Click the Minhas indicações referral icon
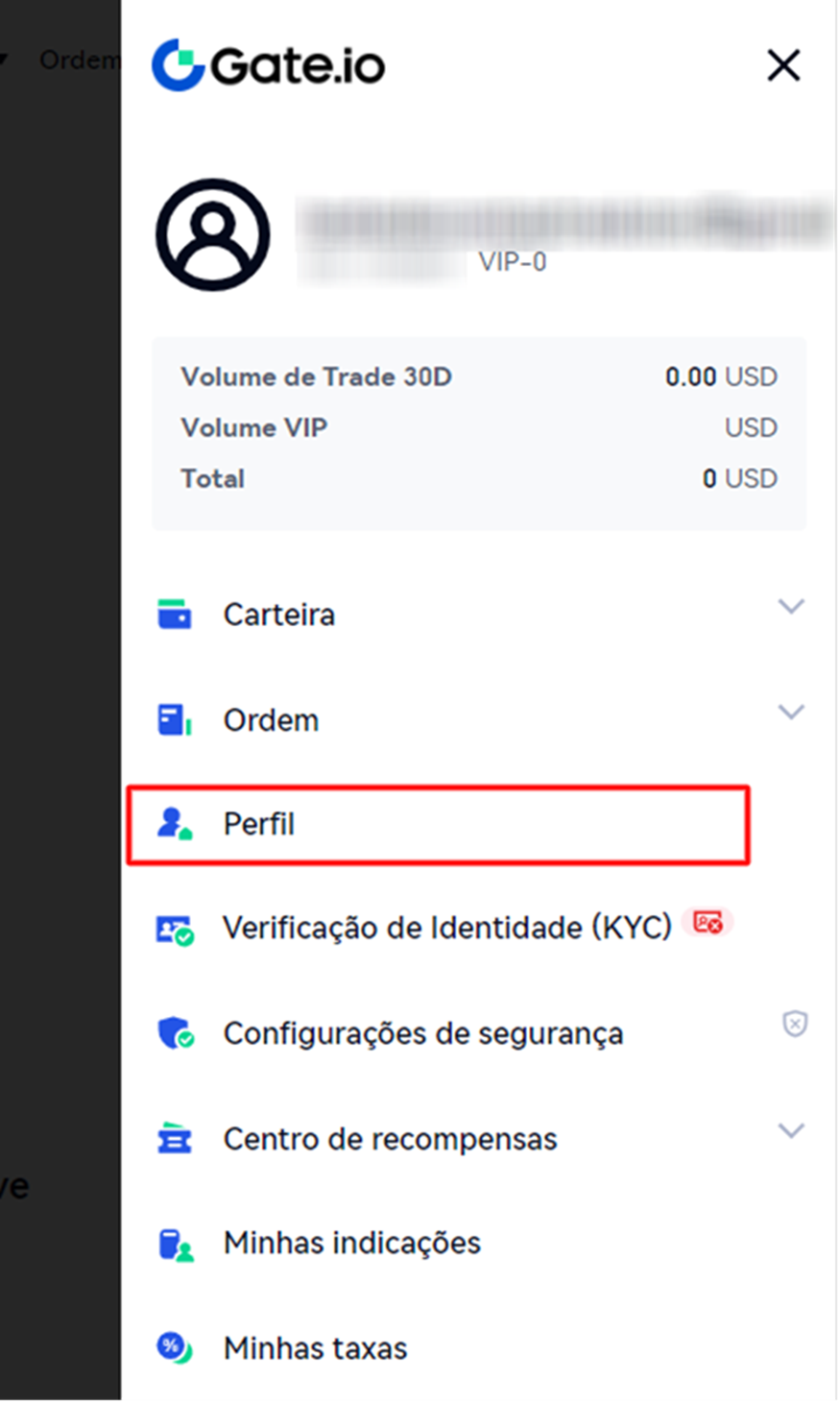 (175, 1244)
